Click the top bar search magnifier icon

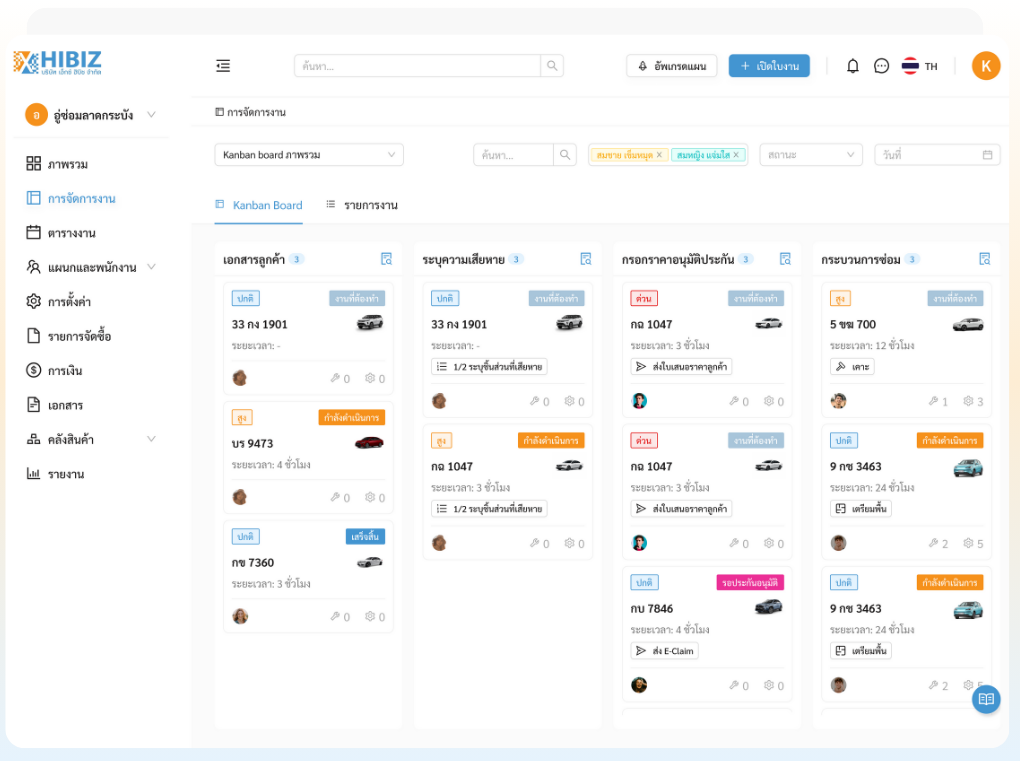pyautogui.click(x=552, y=66)
